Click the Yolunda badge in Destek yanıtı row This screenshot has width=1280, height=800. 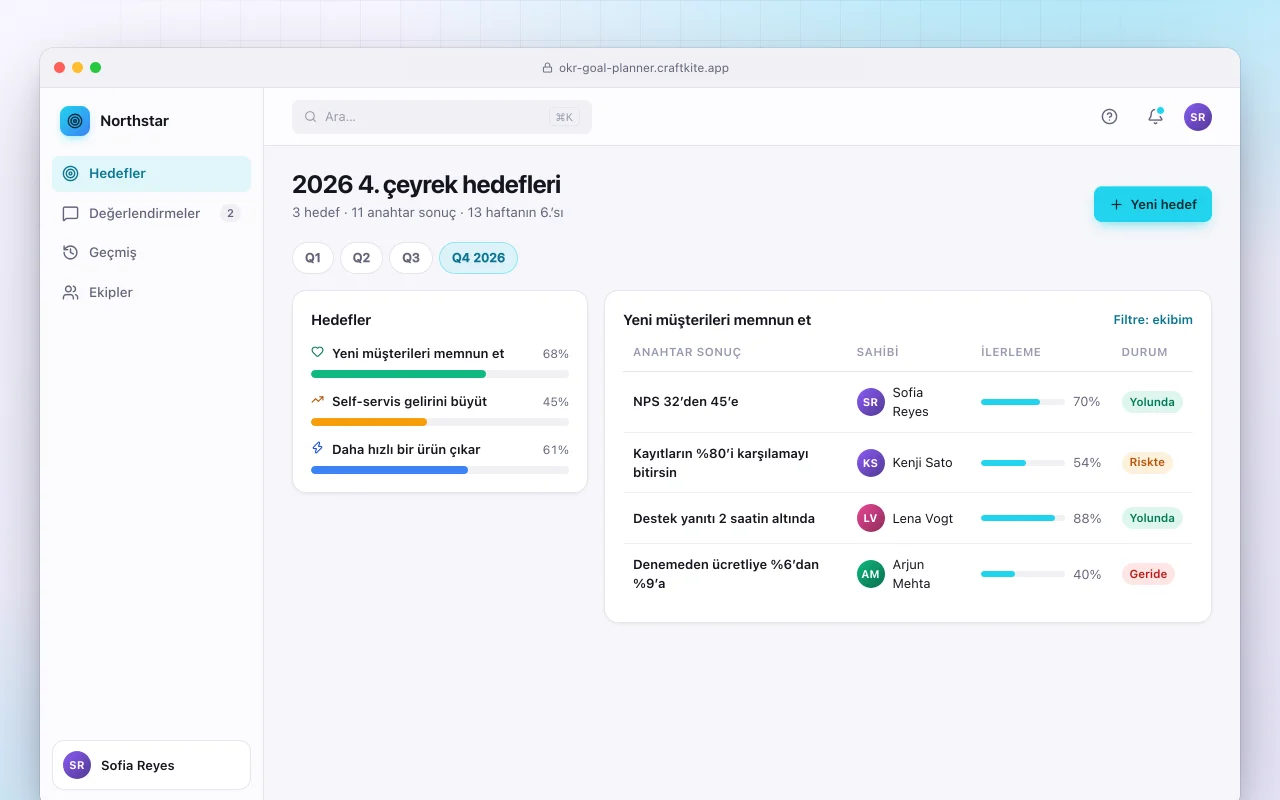(x=1152, y=518)
